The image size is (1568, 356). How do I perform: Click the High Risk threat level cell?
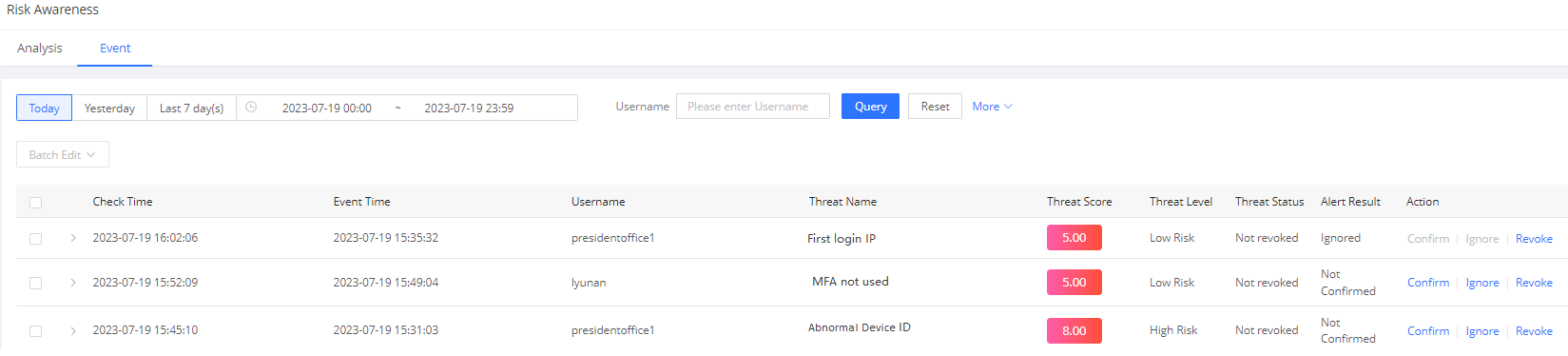pyautogui.click(x=1173, y=330)
